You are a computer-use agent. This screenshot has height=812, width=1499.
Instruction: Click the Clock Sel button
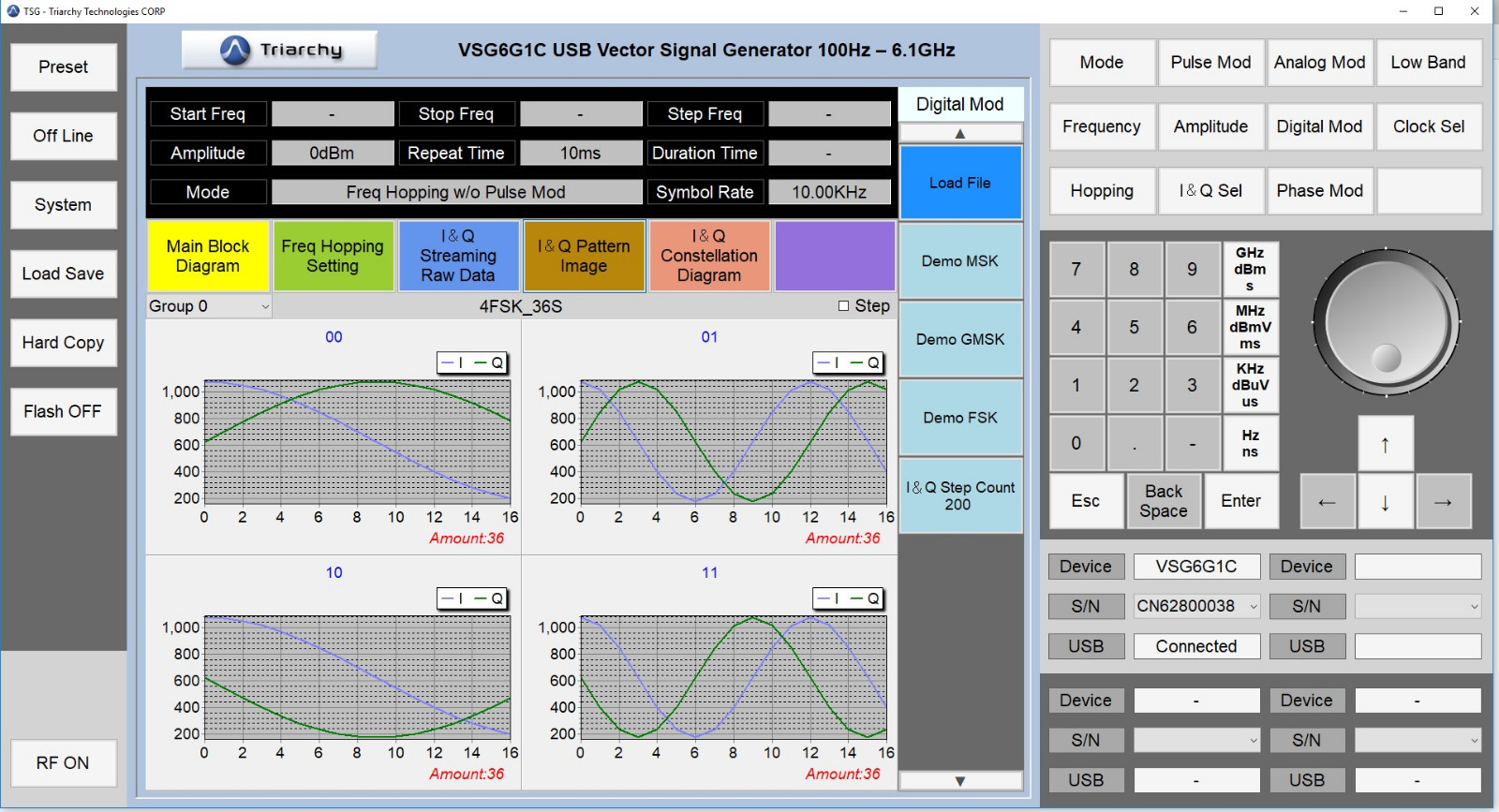click(1429, 126)
